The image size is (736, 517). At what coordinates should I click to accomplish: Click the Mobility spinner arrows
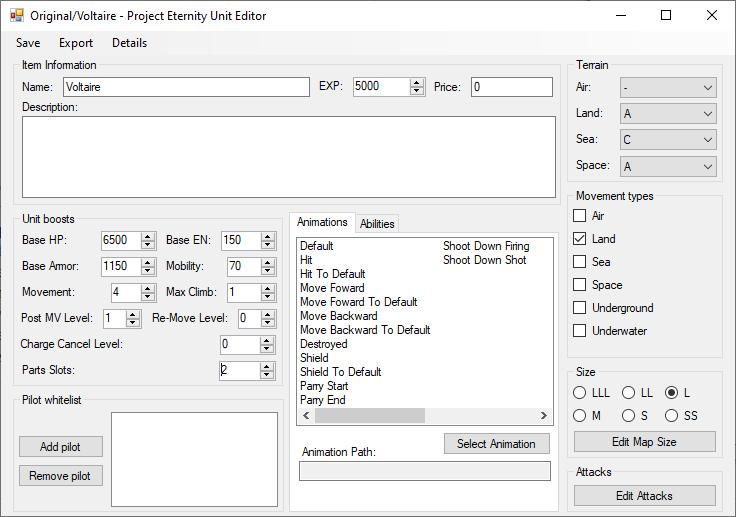pos(268,267)
